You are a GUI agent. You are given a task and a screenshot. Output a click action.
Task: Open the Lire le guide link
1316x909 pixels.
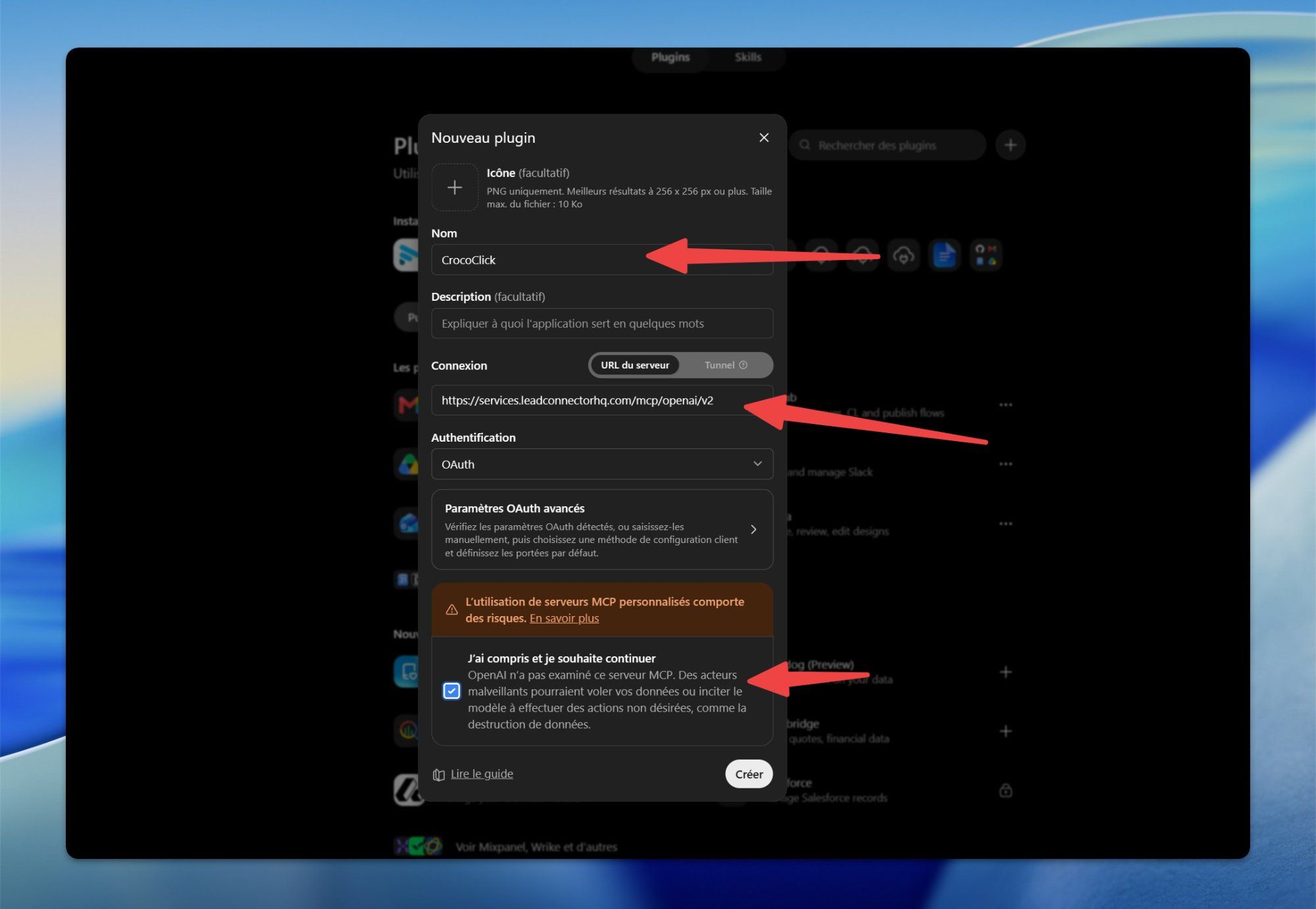pyautogui.click(x=482, y=774)
